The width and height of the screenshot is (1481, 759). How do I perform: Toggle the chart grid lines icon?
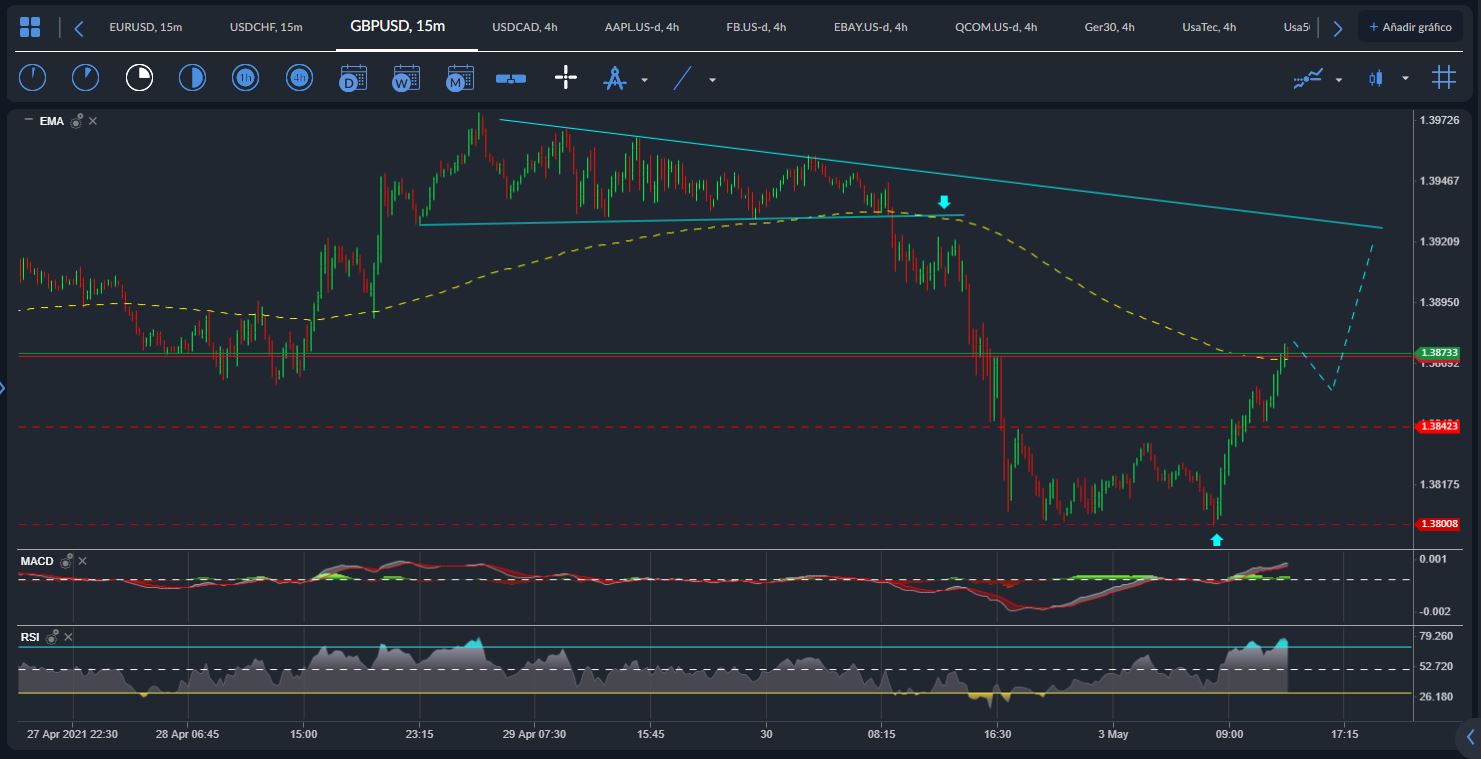1443,77
